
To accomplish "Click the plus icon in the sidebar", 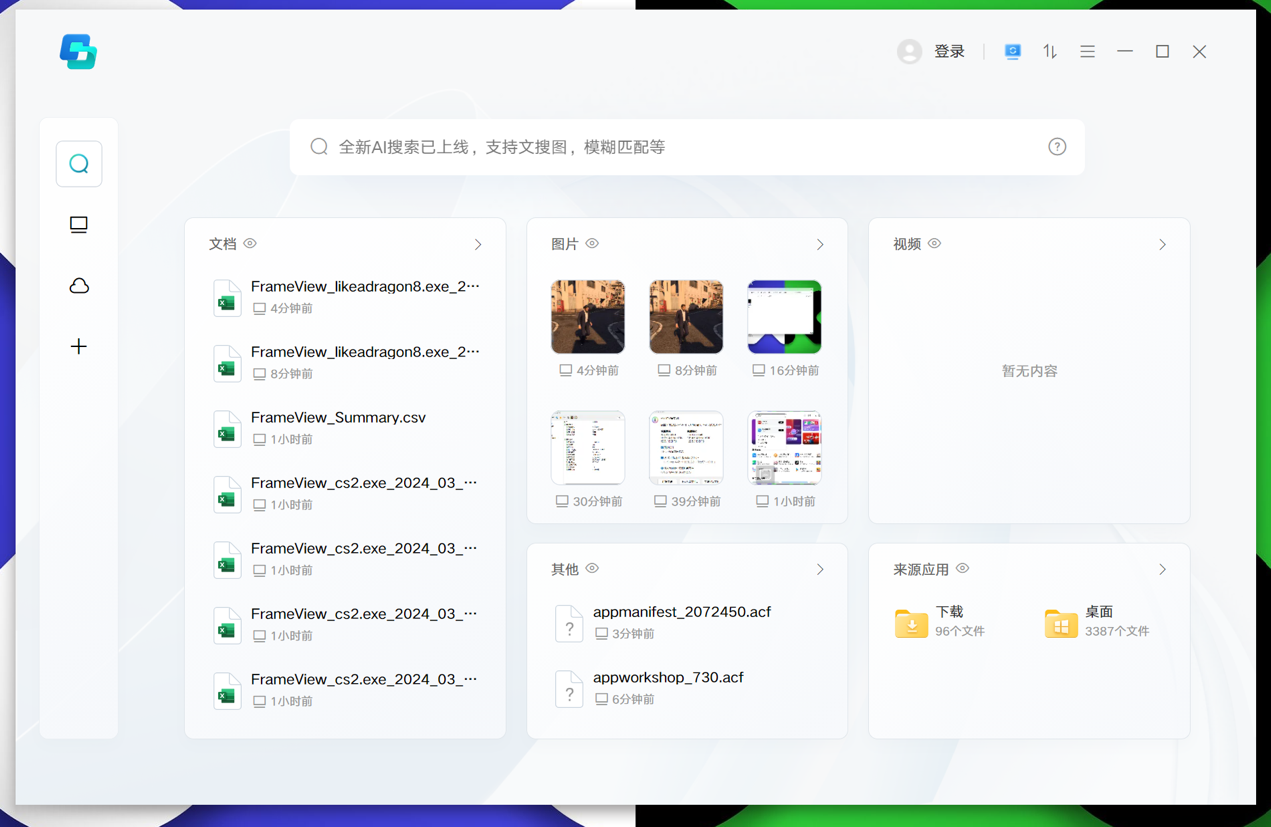I will pyautogui.click(x=79, y=347).
